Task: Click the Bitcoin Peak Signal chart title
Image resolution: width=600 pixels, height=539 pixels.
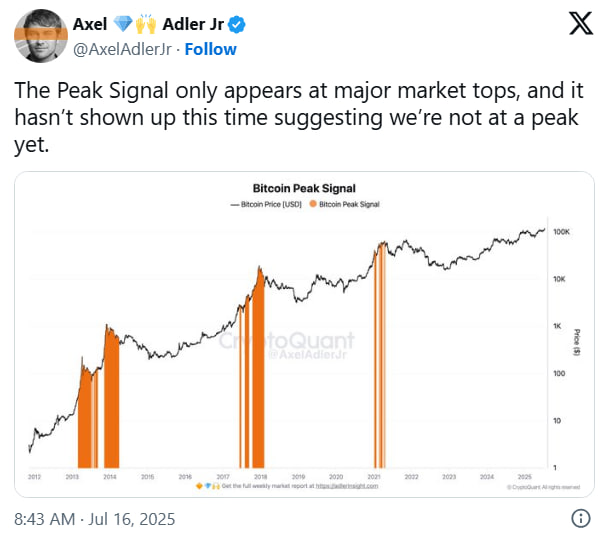Action: point(303,187)
